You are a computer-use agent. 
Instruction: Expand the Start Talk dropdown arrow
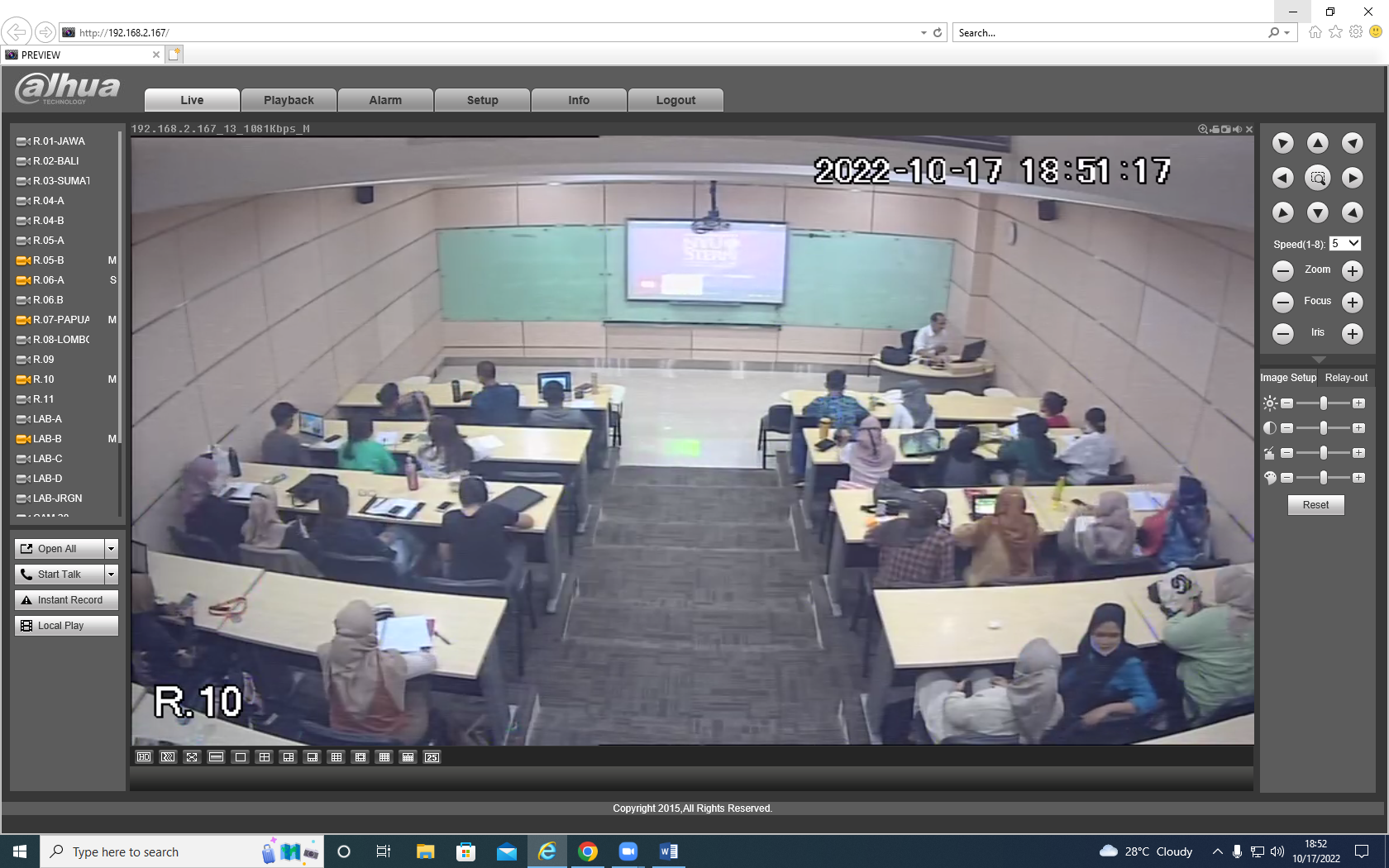[112, 575]
